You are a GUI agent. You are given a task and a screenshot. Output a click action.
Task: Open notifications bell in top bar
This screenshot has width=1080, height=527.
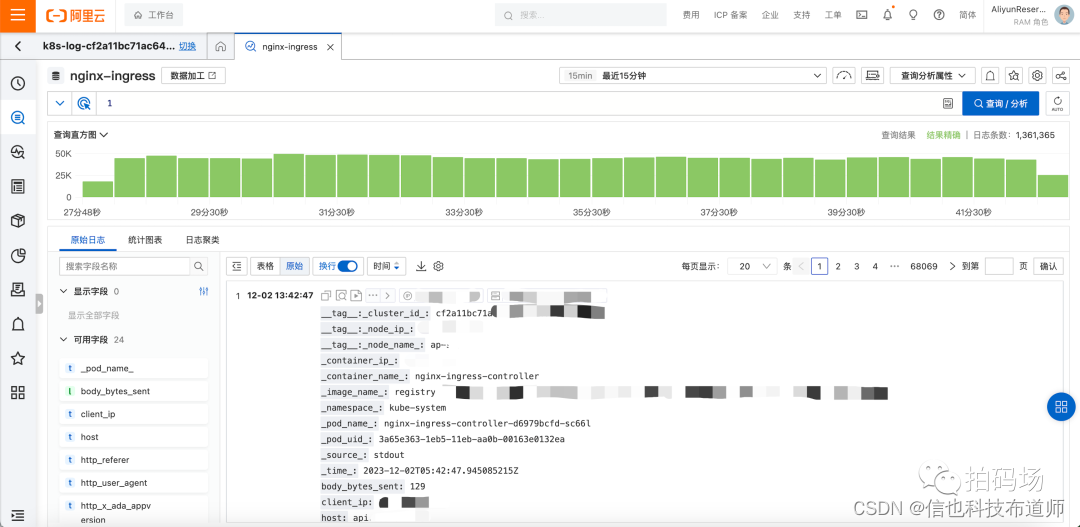coord(888,15)
